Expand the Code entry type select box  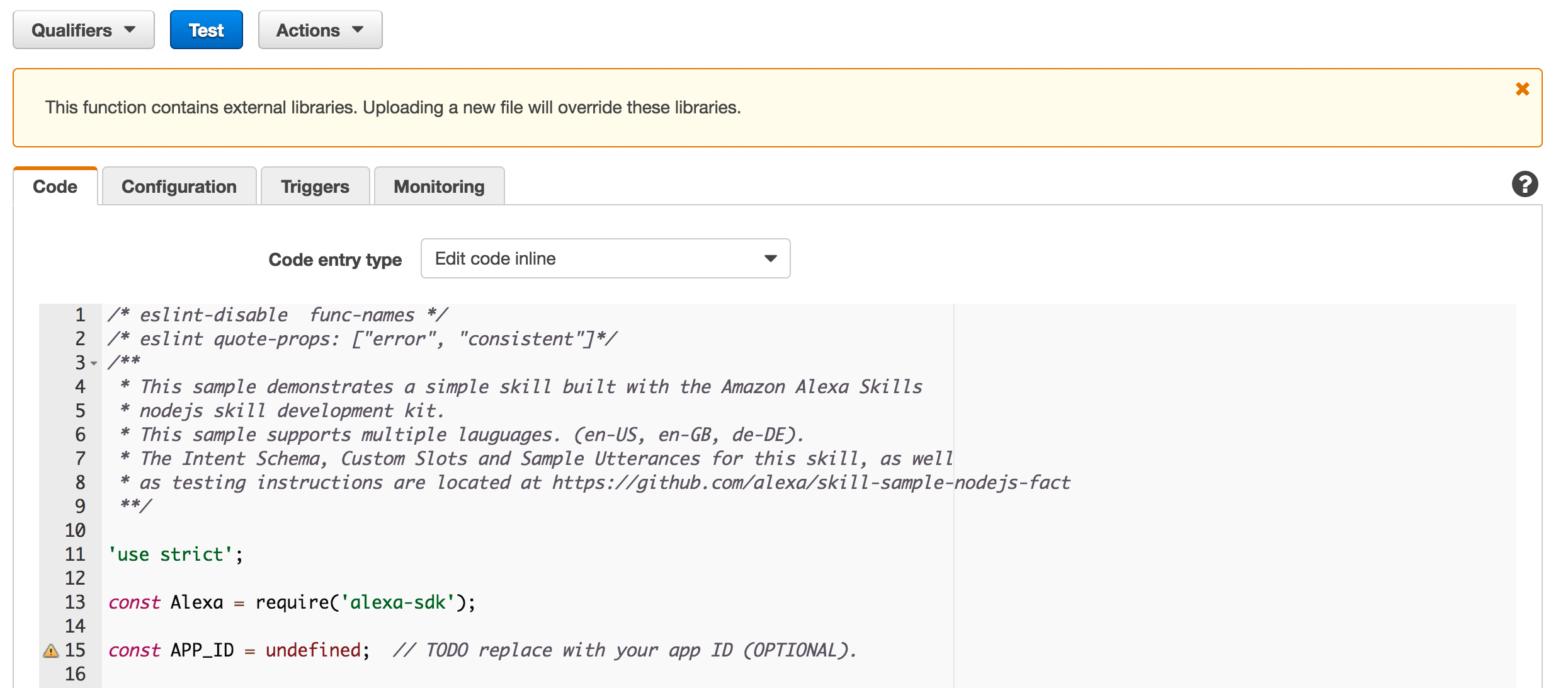point(605,258)
